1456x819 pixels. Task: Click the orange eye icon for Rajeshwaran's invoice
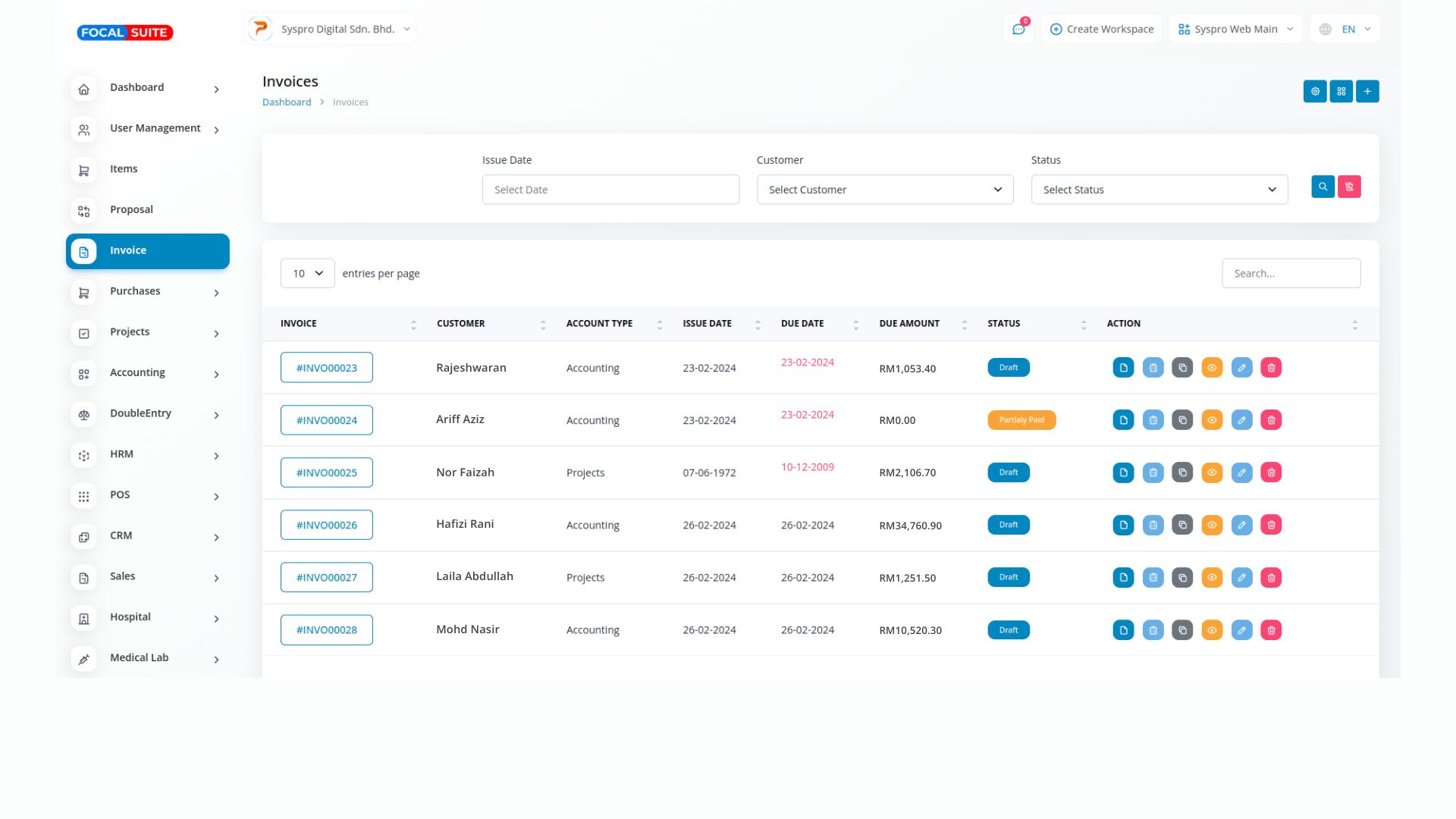pyautogui.click(x=1212, y=368)
